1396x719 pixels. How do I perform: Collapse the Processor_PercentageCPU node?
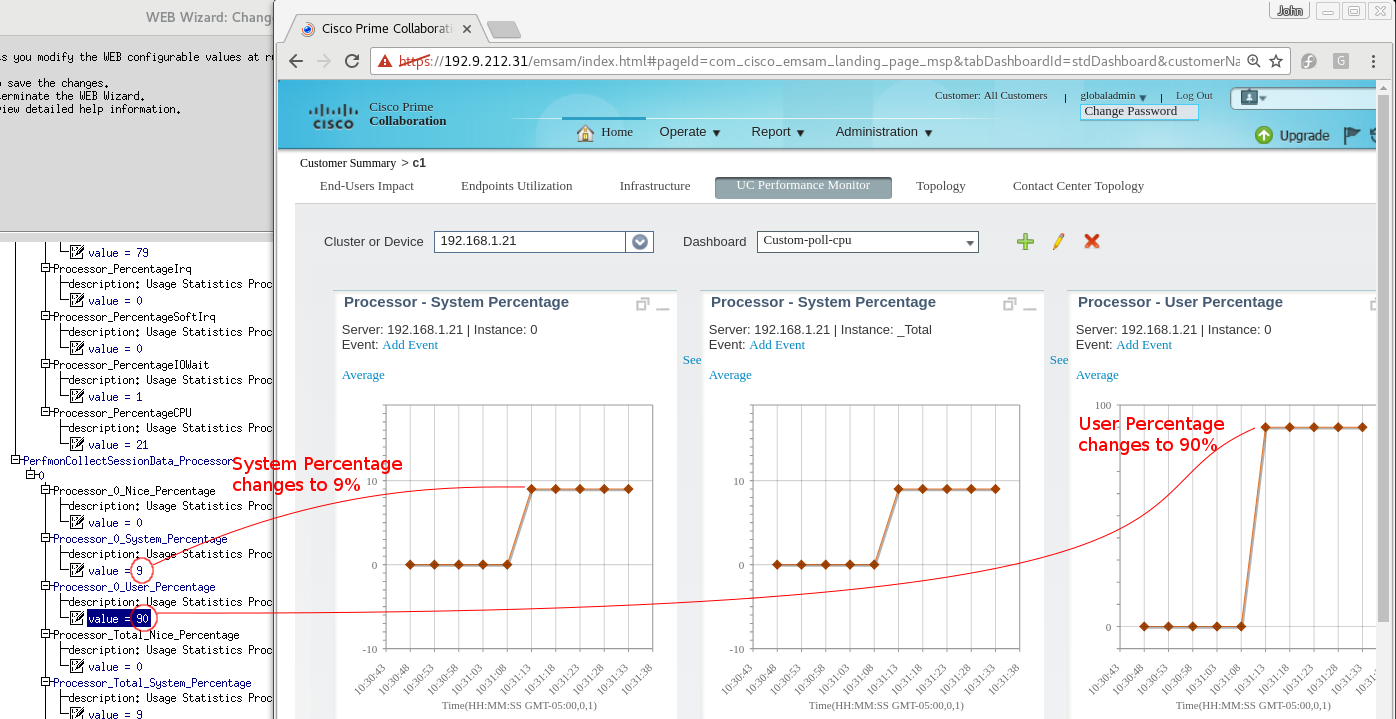pyautogui.click(x=45, y=412)
